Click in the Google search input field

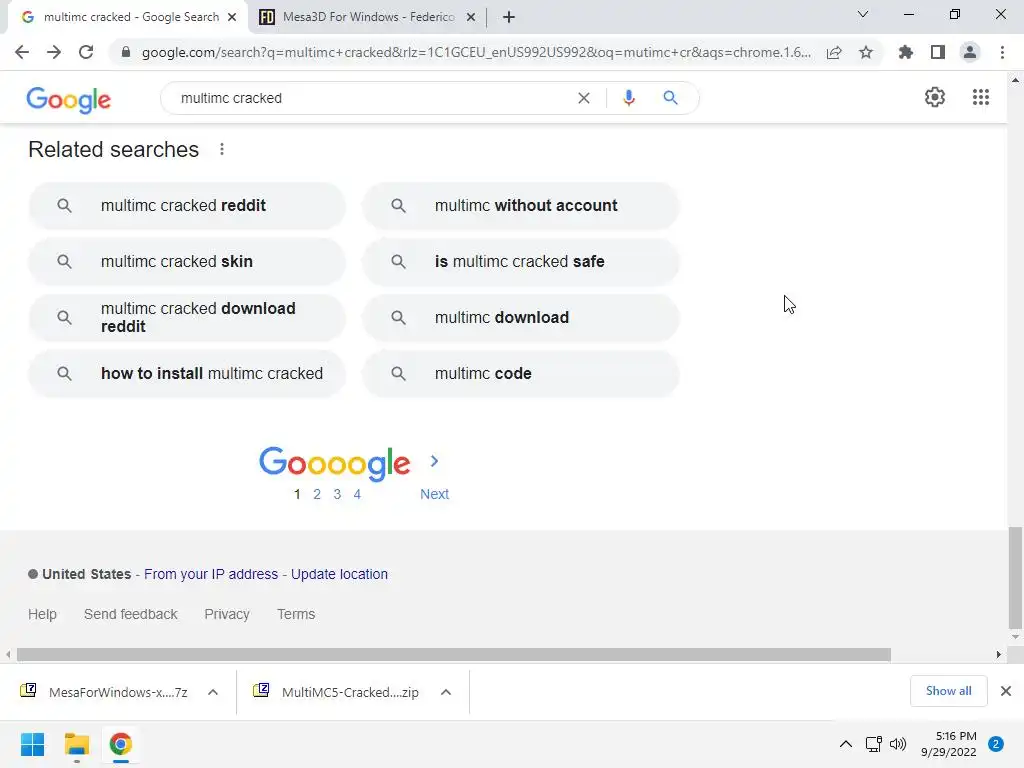coord(370,98)
